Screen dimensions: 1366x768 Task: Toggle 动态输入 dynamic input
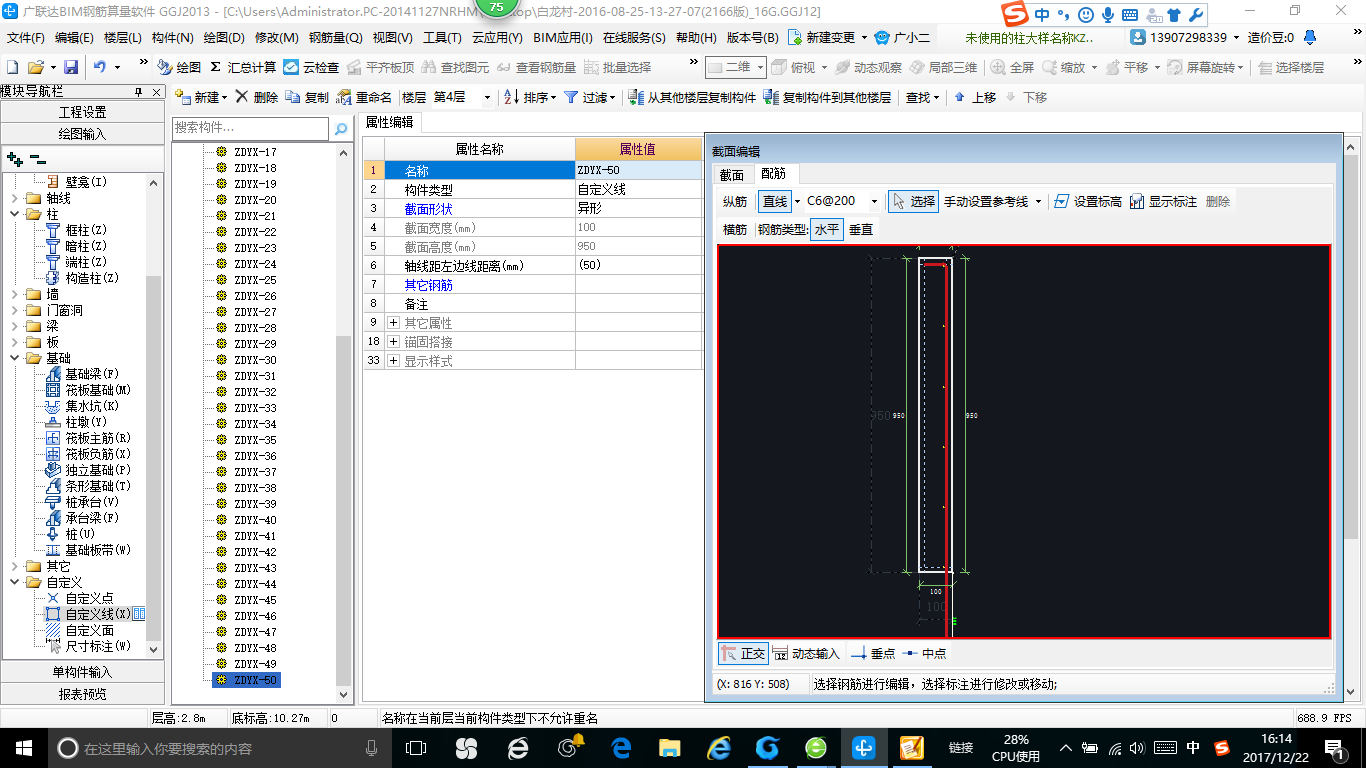tap(807, 654)
